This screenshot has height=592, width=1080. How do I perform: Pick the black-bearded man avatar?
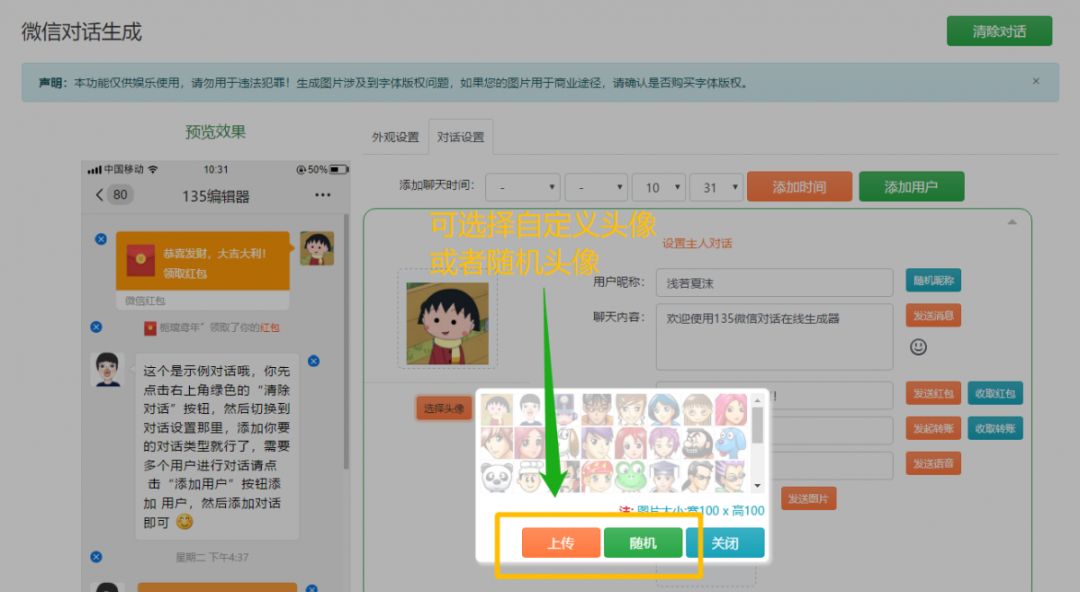point(697,443)
